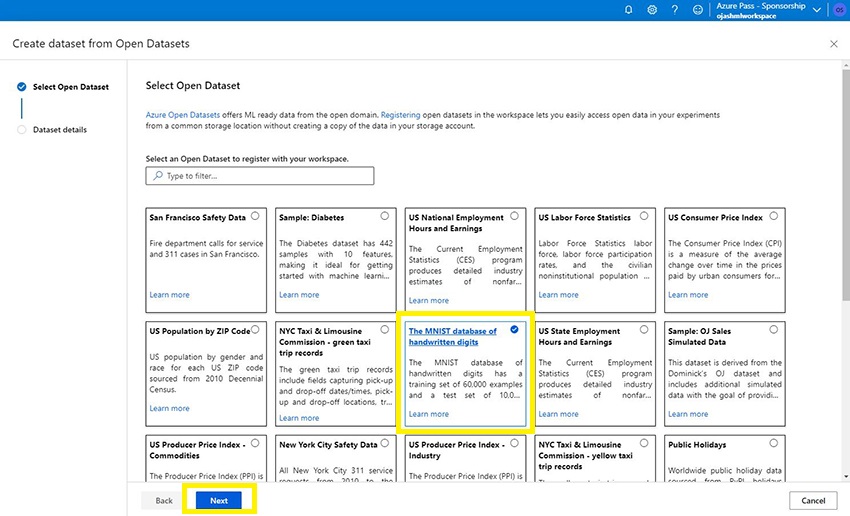The height and width of the screenshot is (516, 850).
Task: Click the San Francisco Safety Data card title
Action: pos(197,217)
